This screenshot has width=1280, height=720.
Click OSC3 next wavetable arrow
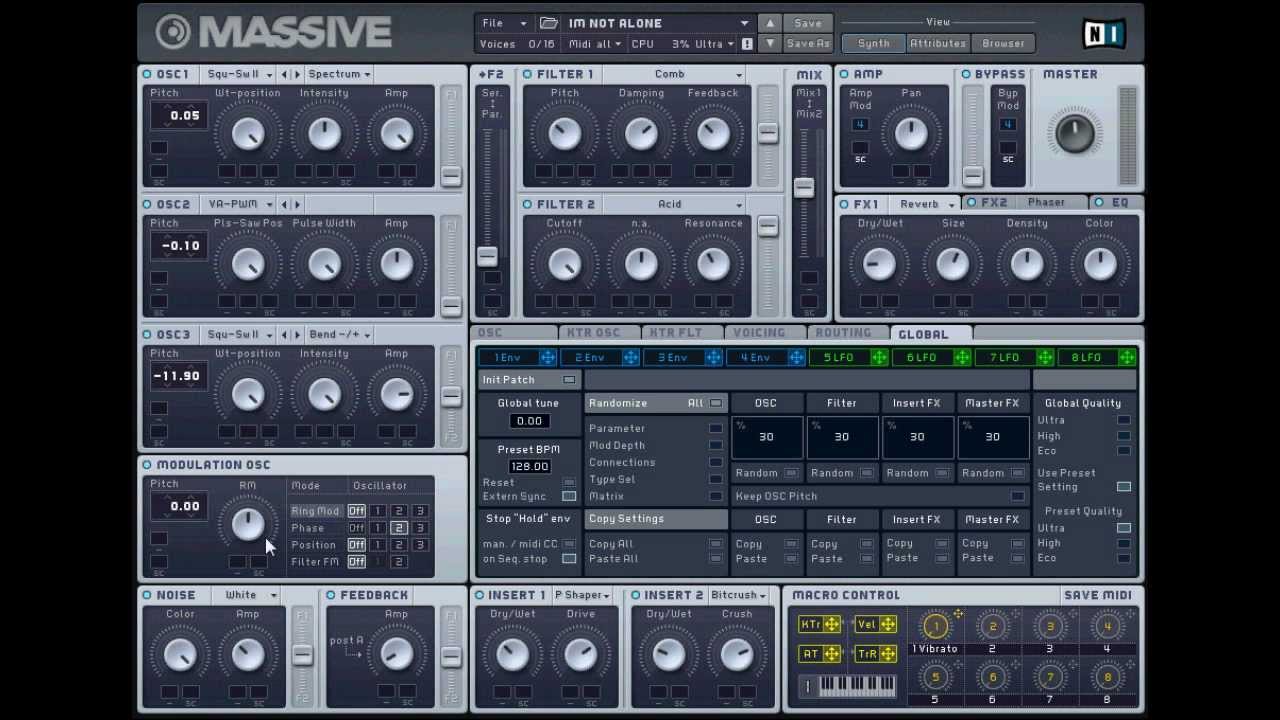pyautogui.click(x=297, y=335)
